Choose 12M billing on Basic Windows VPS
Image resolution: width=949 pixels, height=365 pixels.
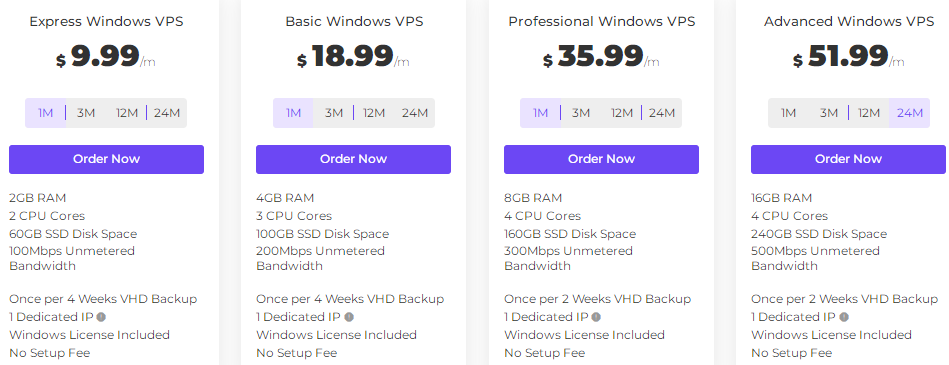(x=374, y=113)
